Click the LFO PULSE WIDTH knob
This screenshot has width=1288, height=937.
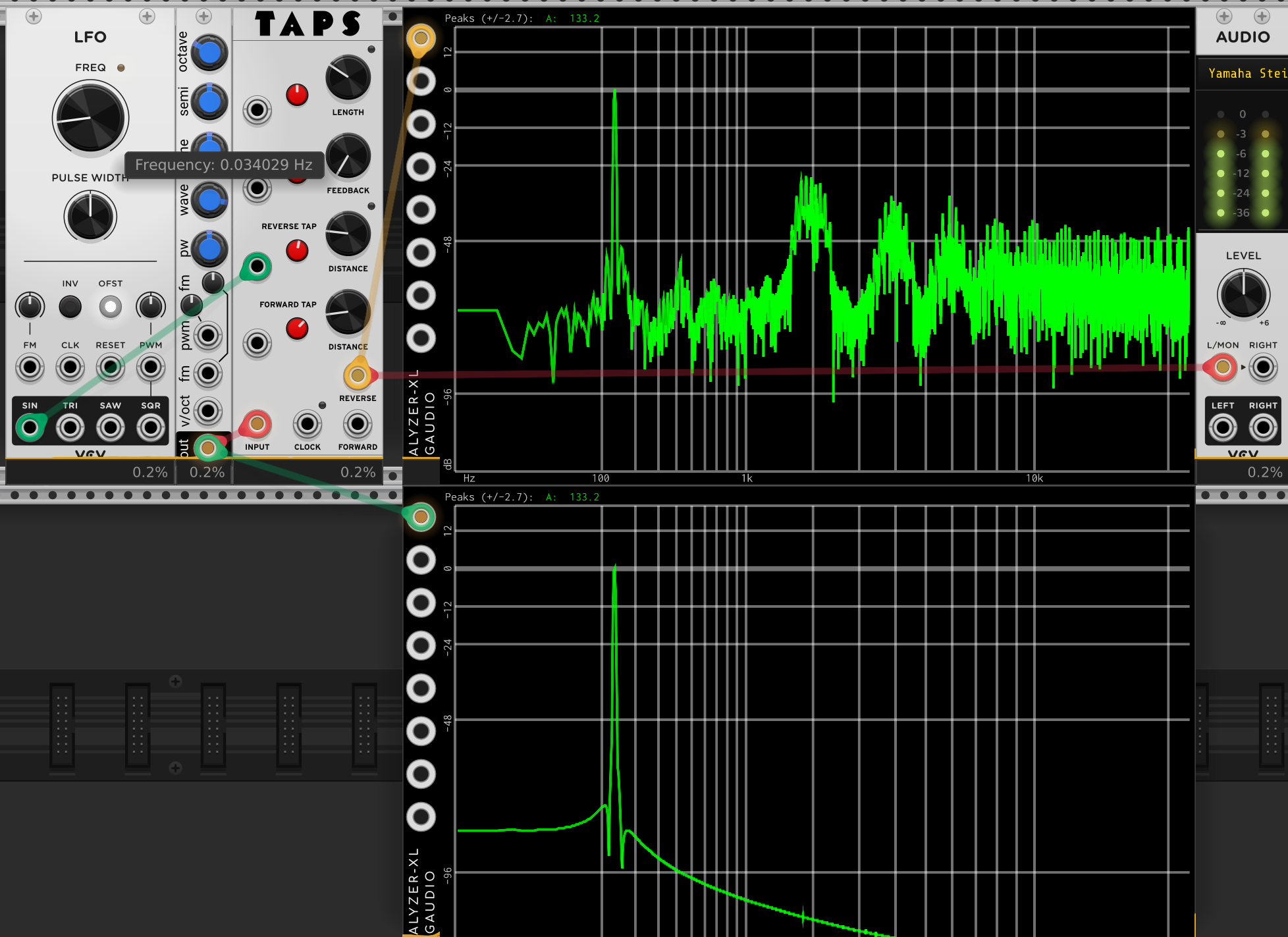tap(90, 216)
